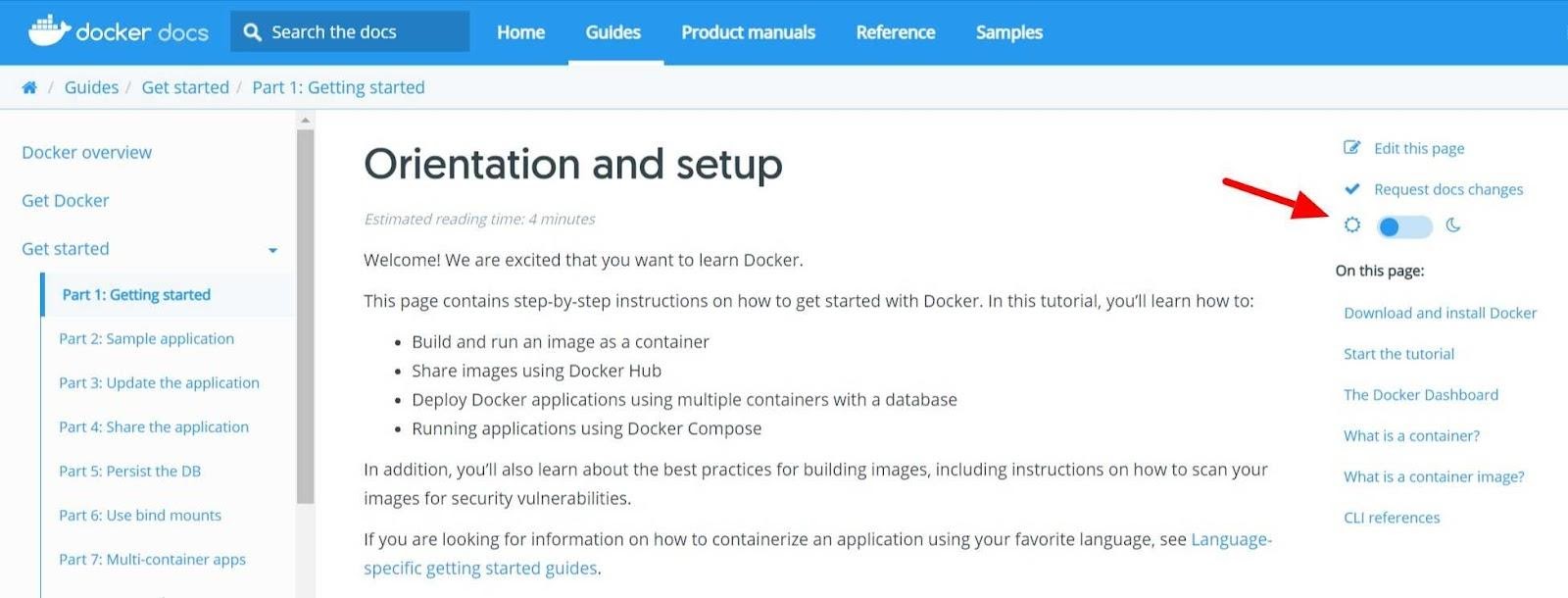Viewport: 1568px width, 598px height.
Task: Jump to The Docker Dashboard section
Action: (1421, 395)
